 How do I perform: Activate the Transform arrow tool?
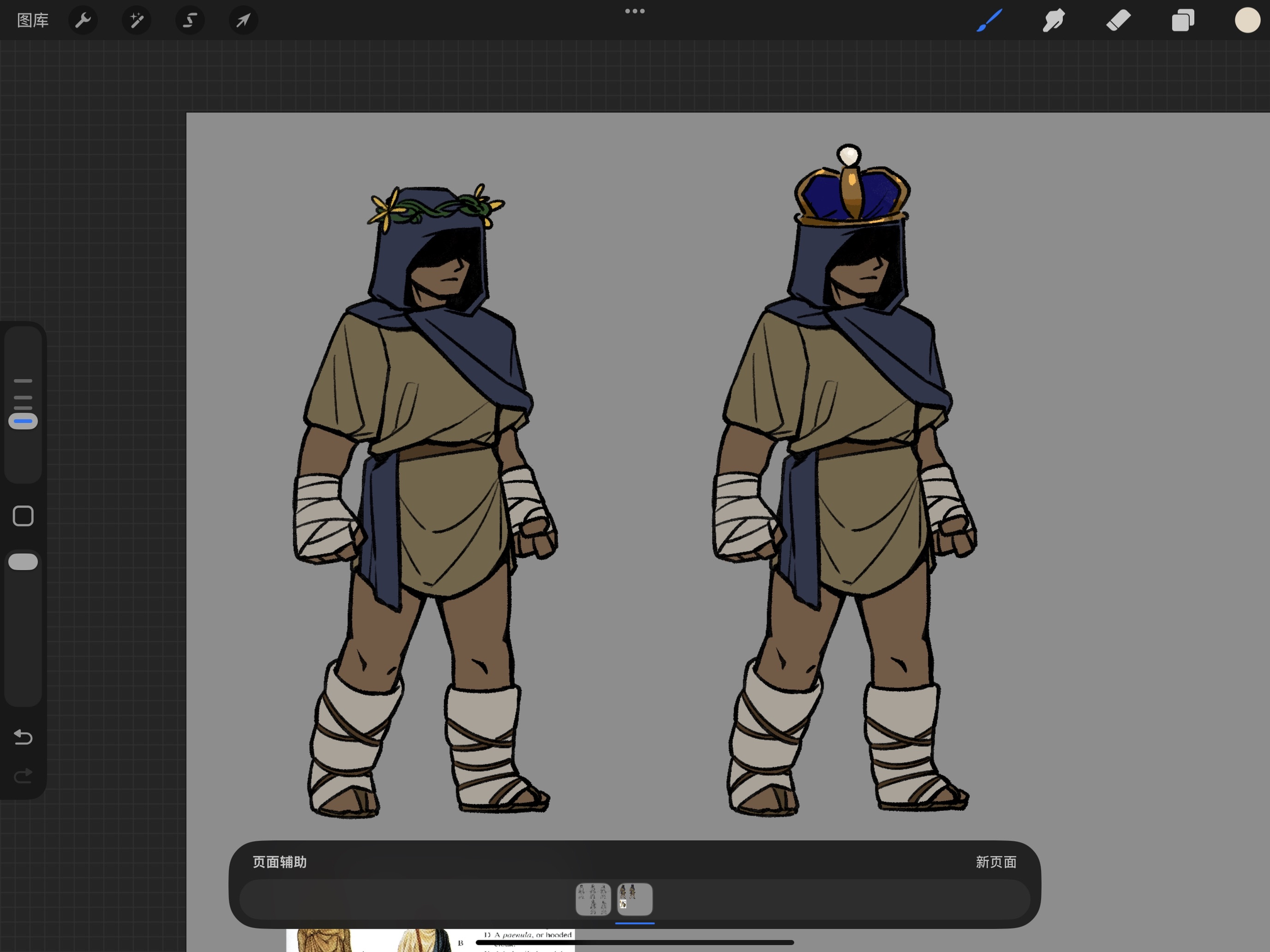243,21
